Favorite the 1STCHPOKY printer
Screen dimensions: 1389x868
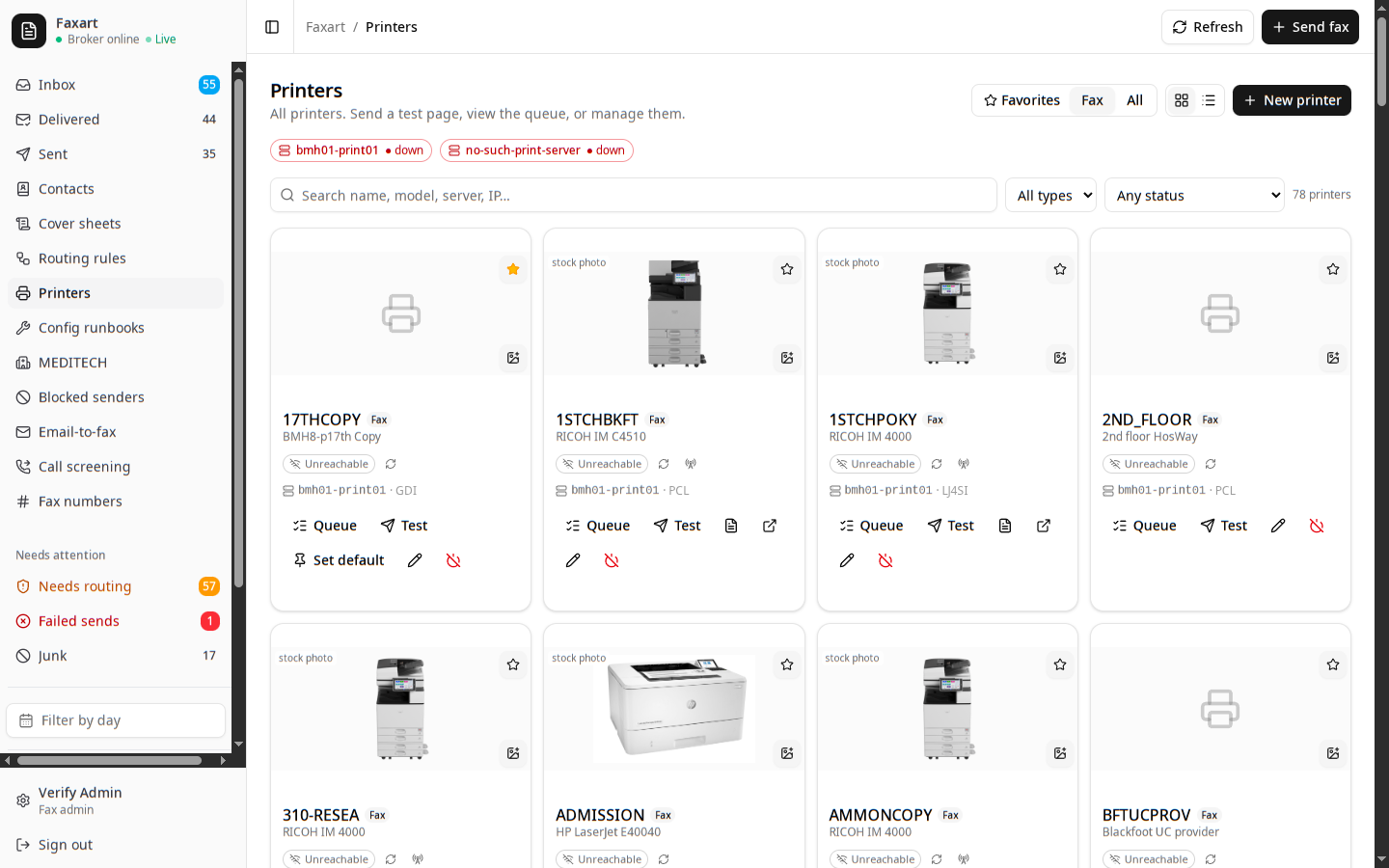point(1060,269)
